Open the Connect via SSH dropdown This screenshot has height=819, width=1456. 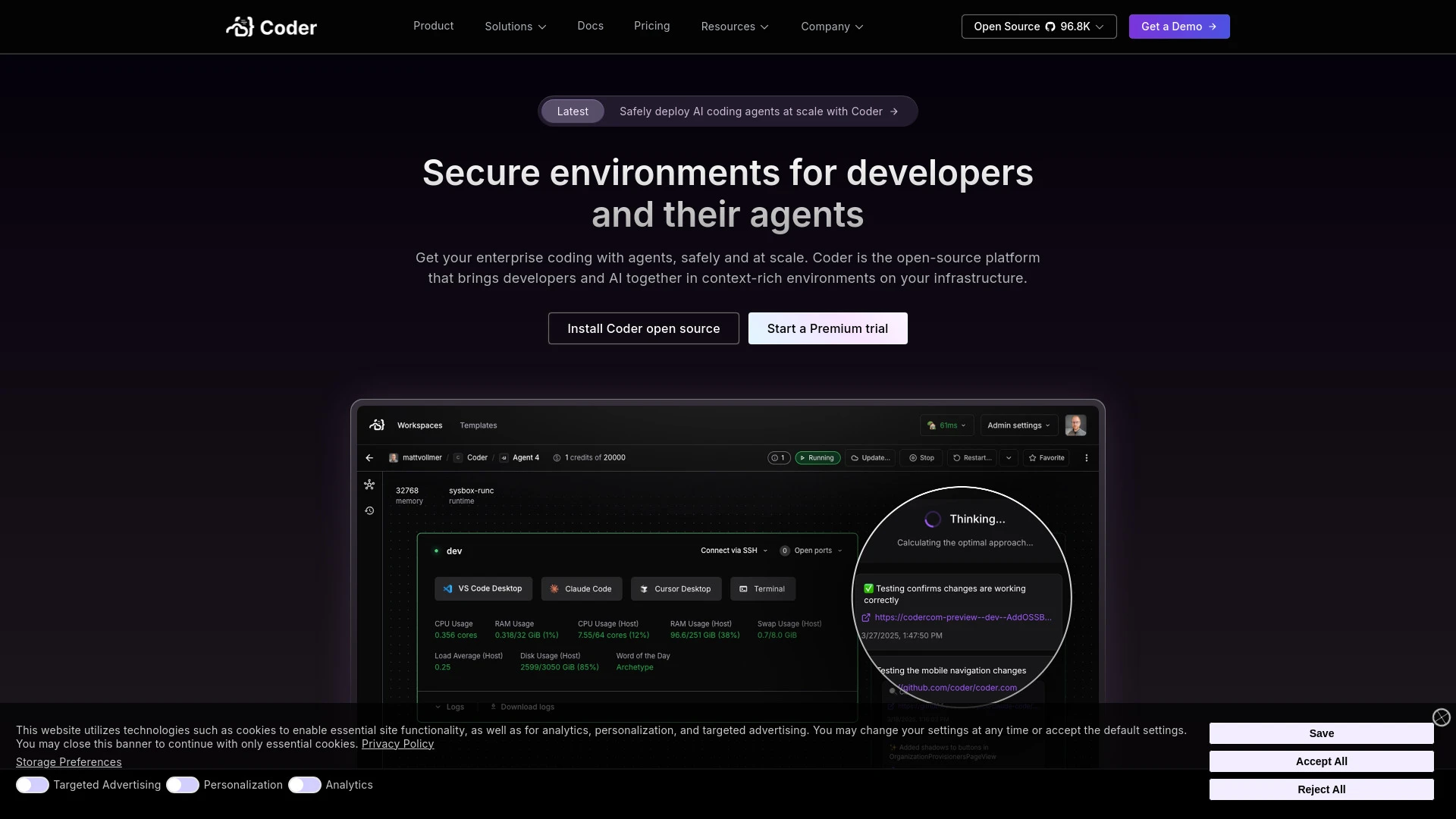tap(733, 551)
